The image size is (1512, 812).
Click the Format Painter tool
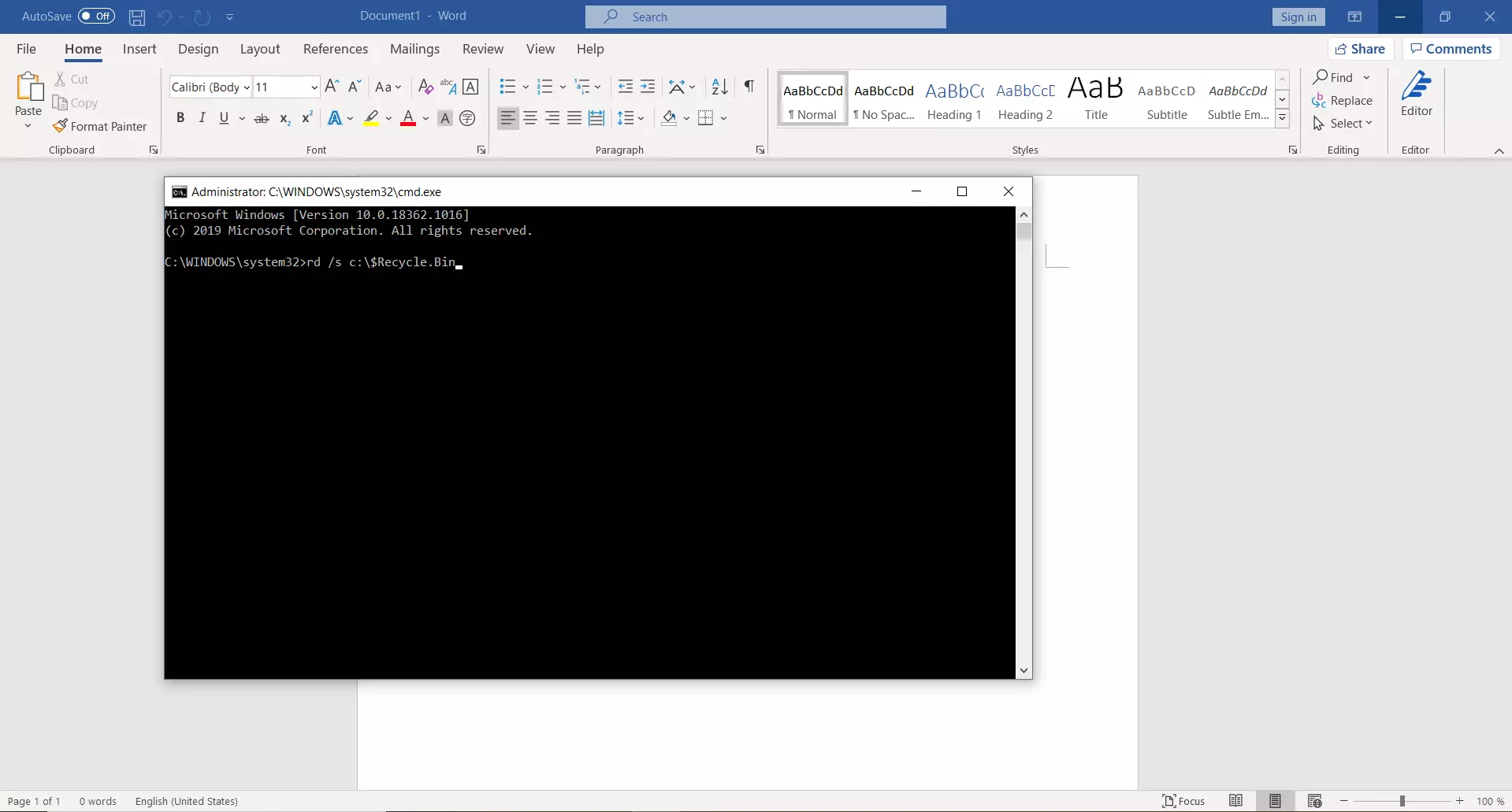[x=100, y=126]
